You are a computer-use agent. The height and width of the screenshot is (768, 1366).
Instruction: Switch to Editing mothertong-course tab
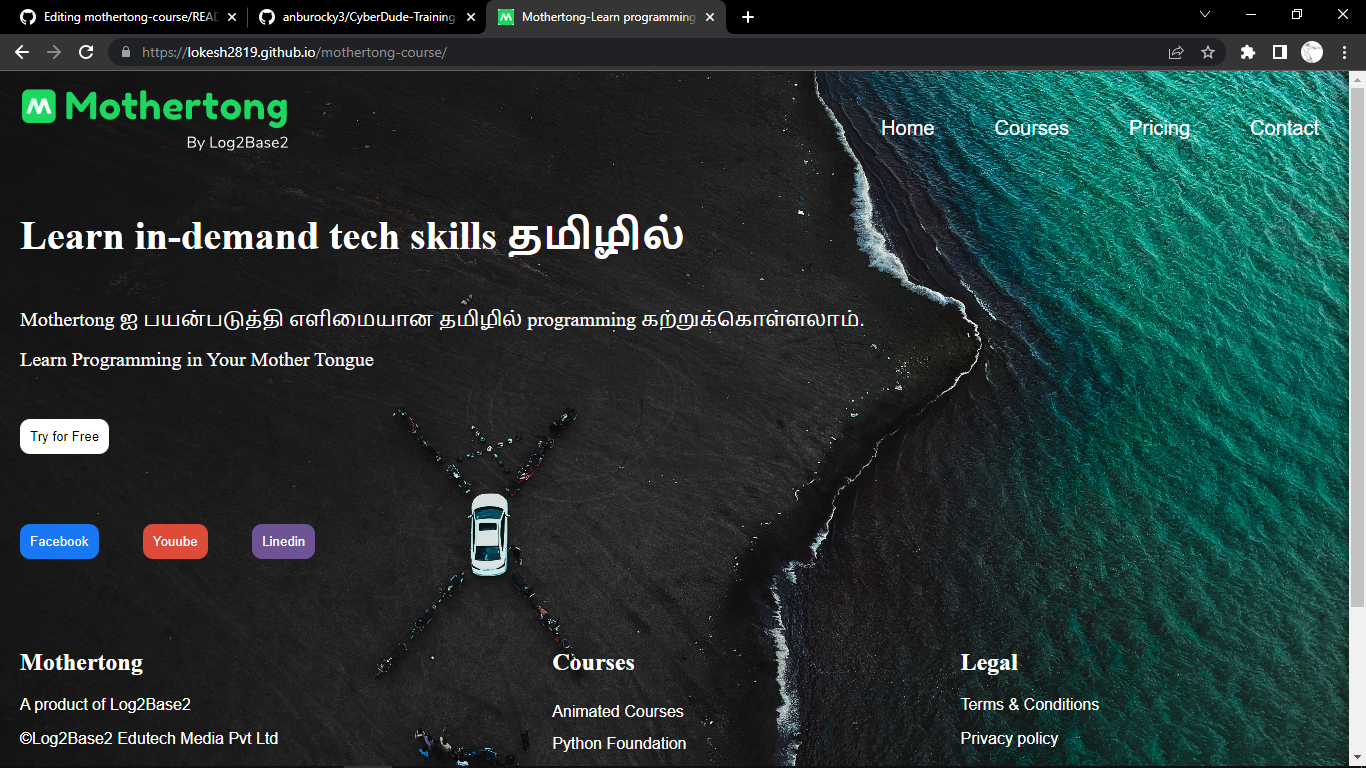coord(128,17)
